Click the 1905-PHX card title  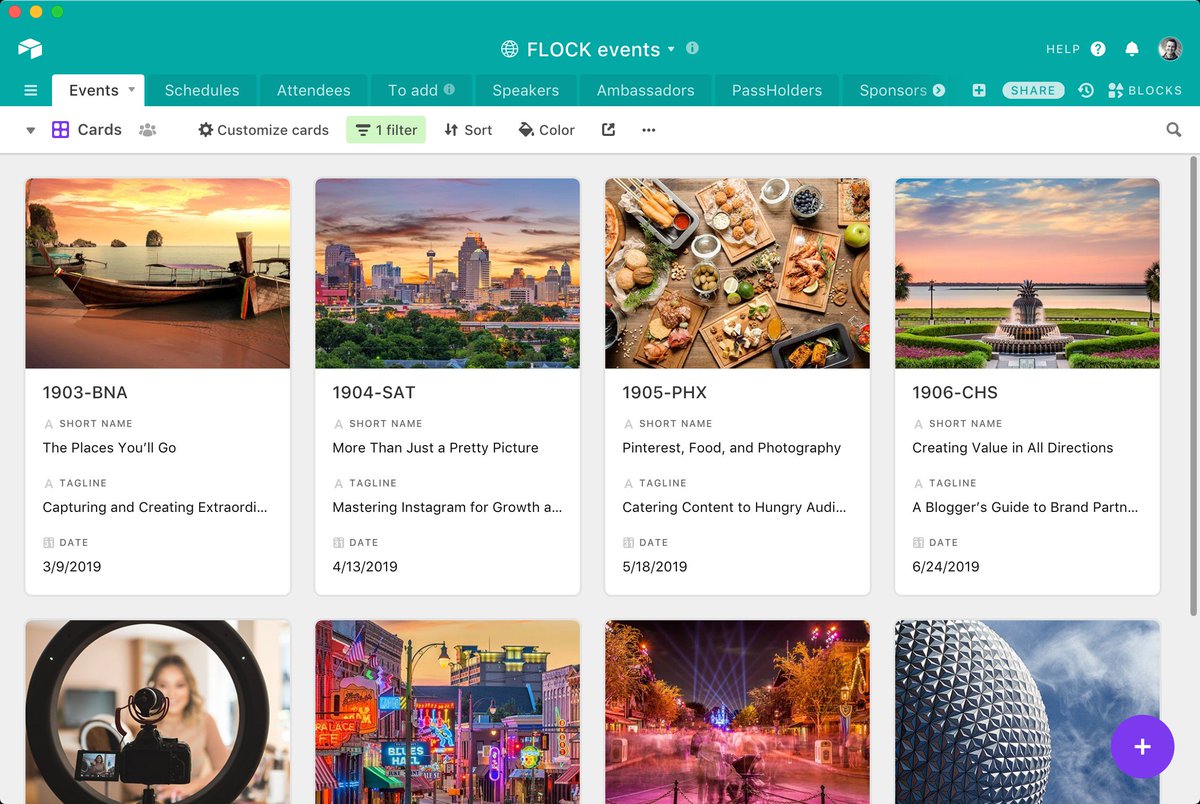point(665,393)
